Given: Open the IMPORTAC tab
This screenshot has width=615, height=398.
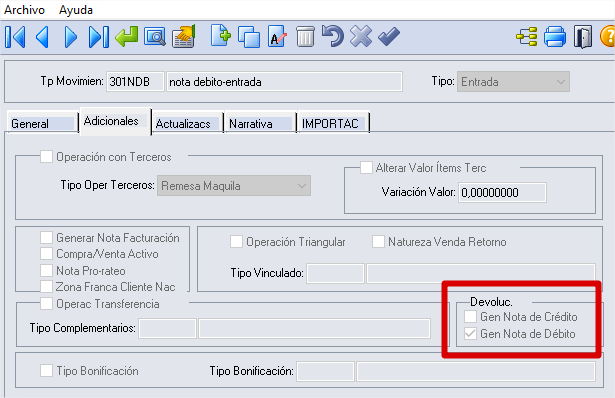Looking at the screenshot, I should tap(333, 124).
